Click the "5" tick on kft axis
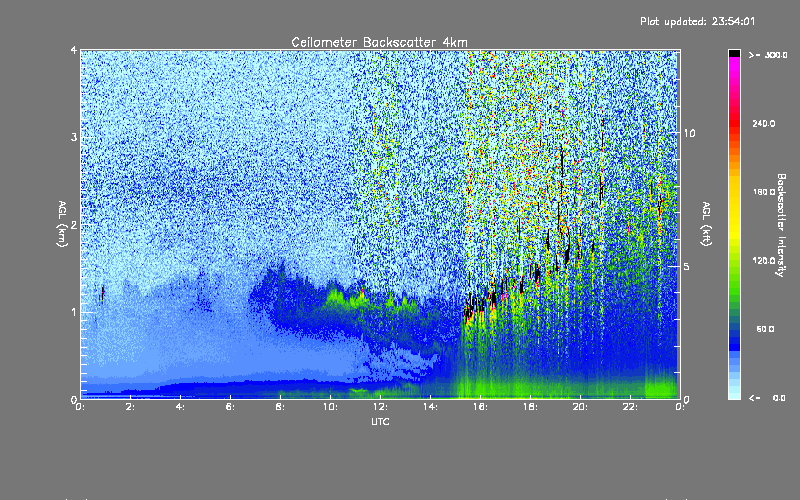Image resolution: width=800 pixels, height=500 pixels. point(687,267)
